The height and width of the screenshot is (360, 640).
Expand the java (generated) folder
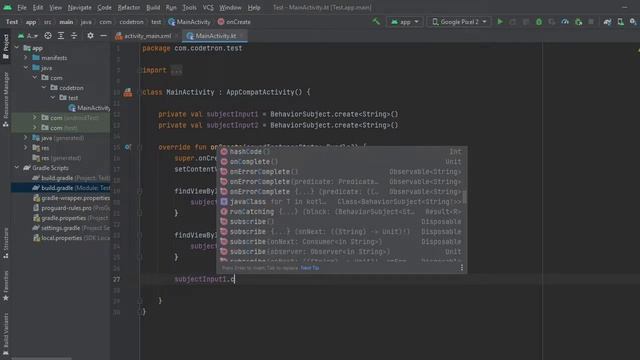(26, 138)
